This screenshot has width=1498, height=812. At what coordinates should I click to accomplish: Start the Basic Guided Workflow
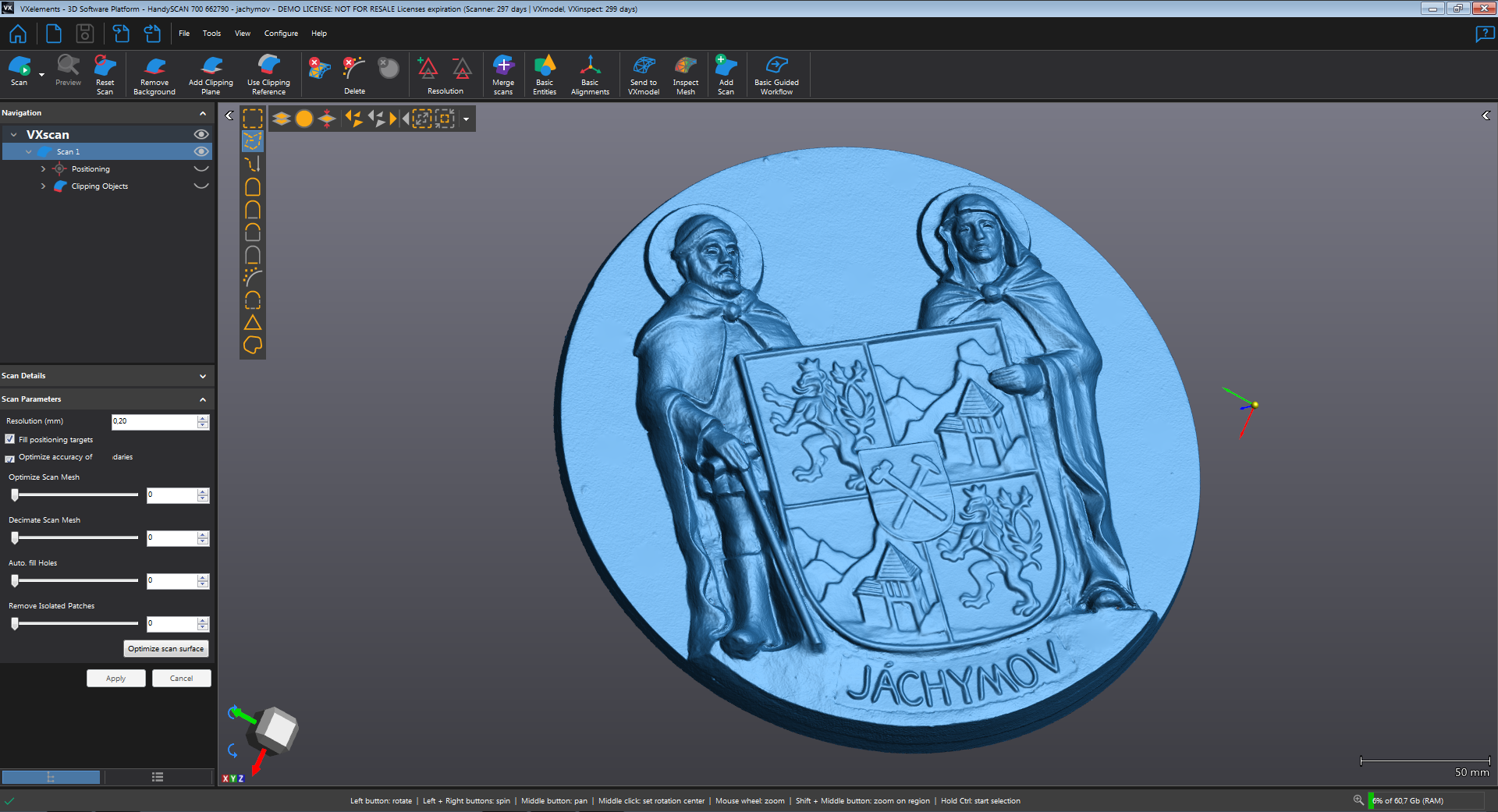[776, 75]
